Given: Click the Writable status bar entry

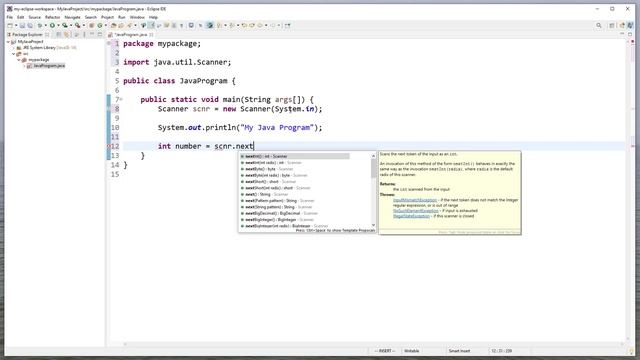Looking at the screenshot, I should pyautogui.click(x=411, y=351).
